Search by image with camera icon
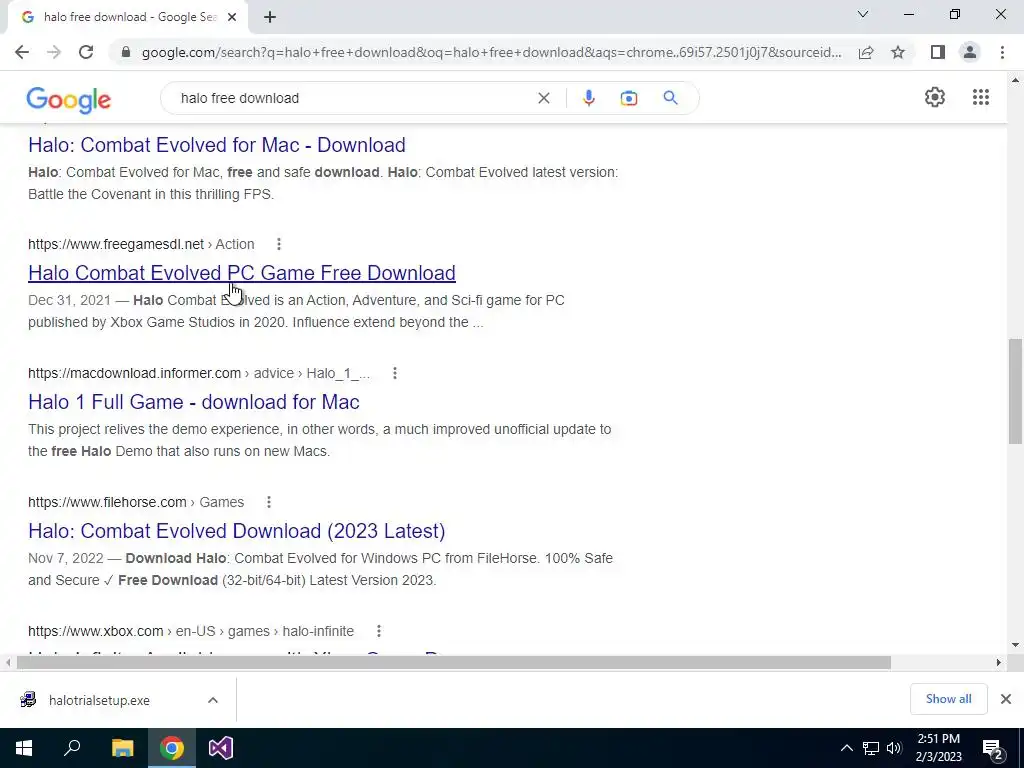The height and width of the screenshot is (768, 1024). coord(629,98)
